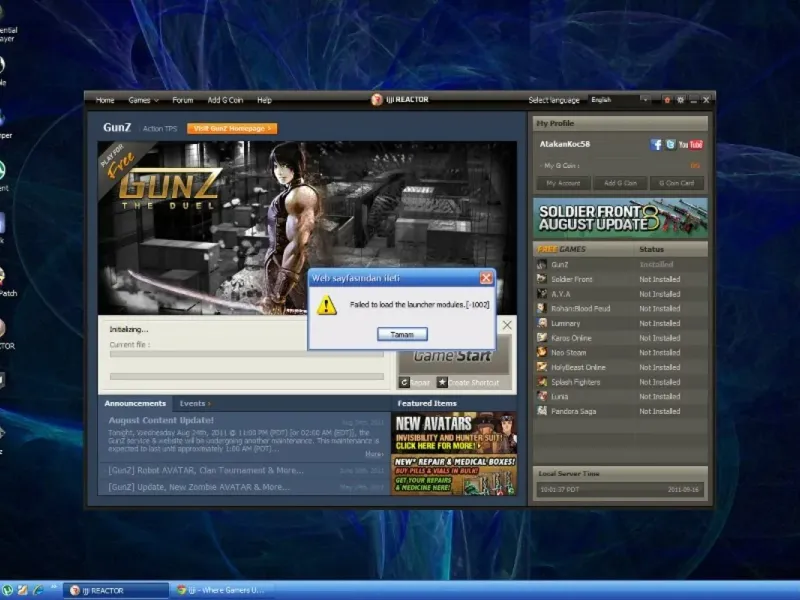Click the red home icon in title bar
Screen dimensions: 800x600
pyautogui.click(x=667, y=100)
